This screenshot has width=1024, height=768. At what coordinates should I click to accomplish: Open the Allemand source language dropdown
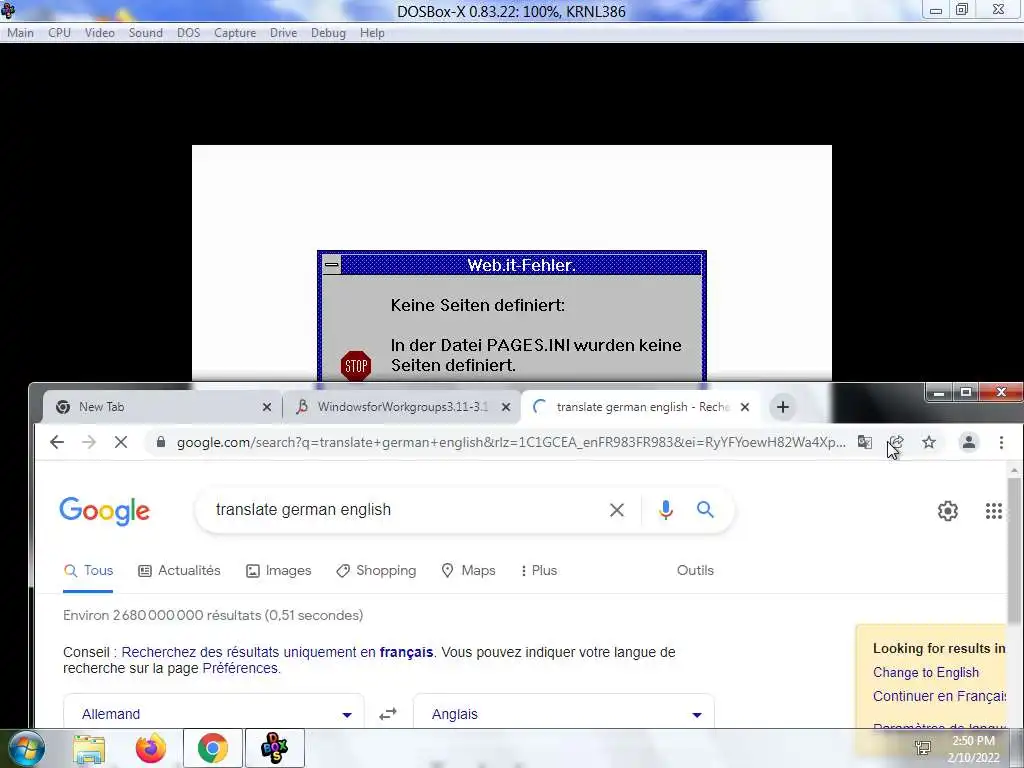(x=214, y=714)
